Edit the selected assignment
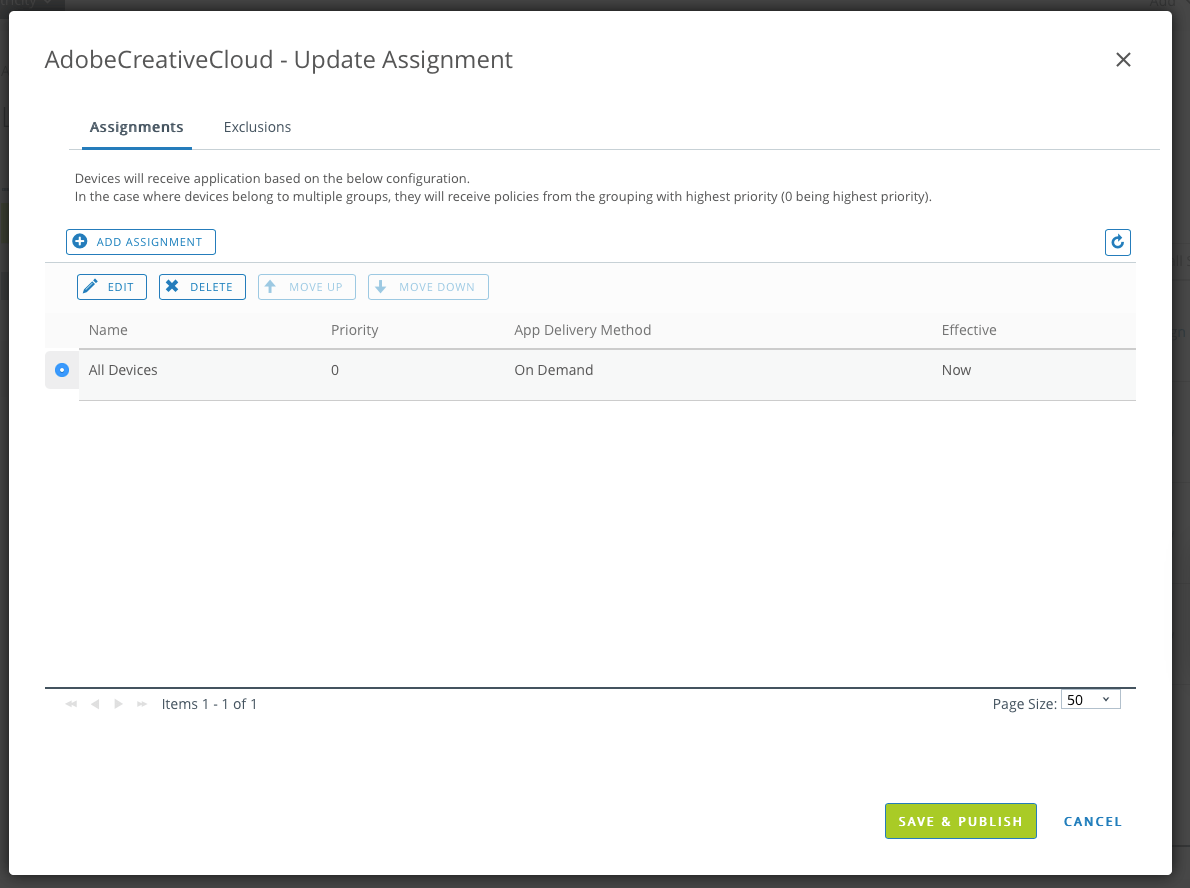The width and height of the screenshot is (1190, 888). click(x=112, y=287)
